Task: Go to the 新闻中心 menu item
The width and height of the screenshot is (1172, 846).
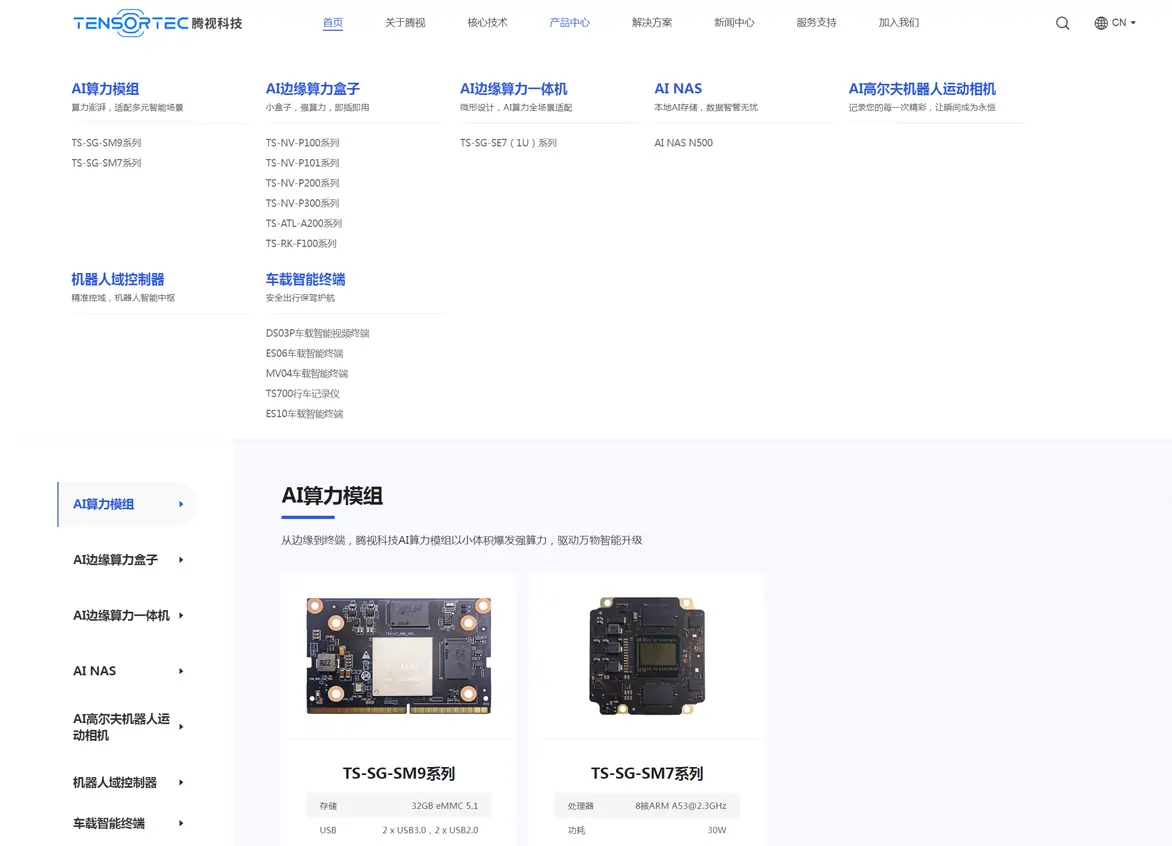Action: point(734,23)
